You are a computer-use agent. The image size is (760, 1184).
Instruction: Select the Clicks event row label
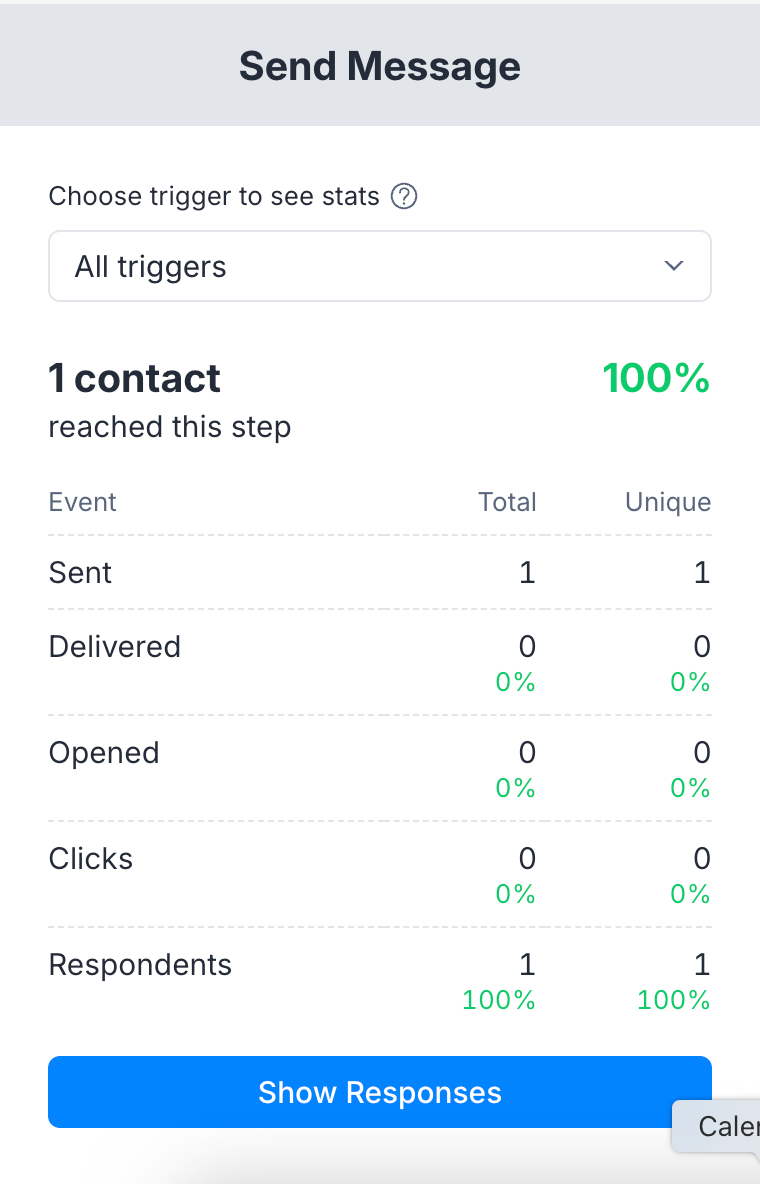[x=91, y=859]
